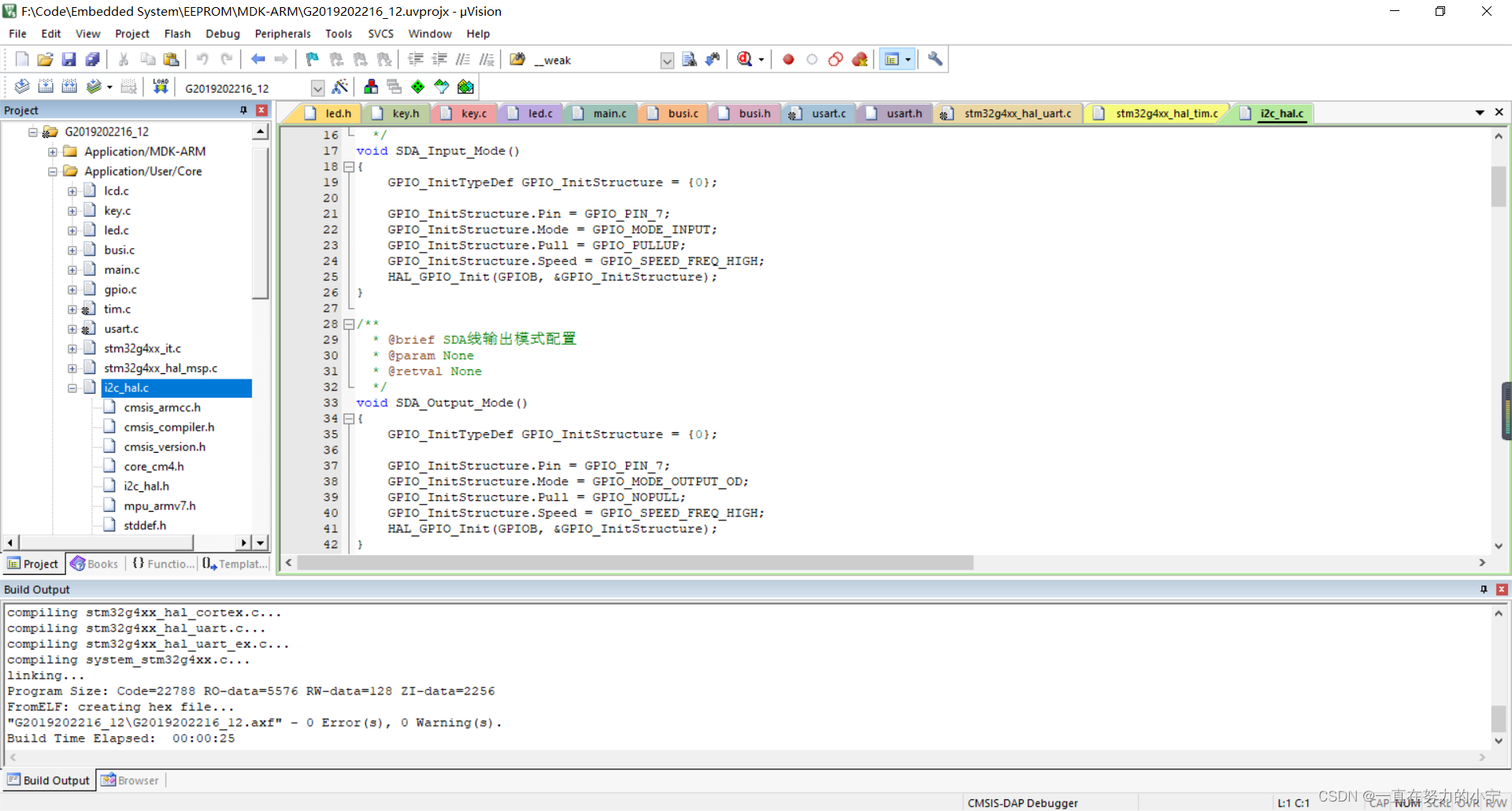This screenshot has height=811, width=1512.
Task: Collapse the code fold at line 34
Action: pos(349,419)
